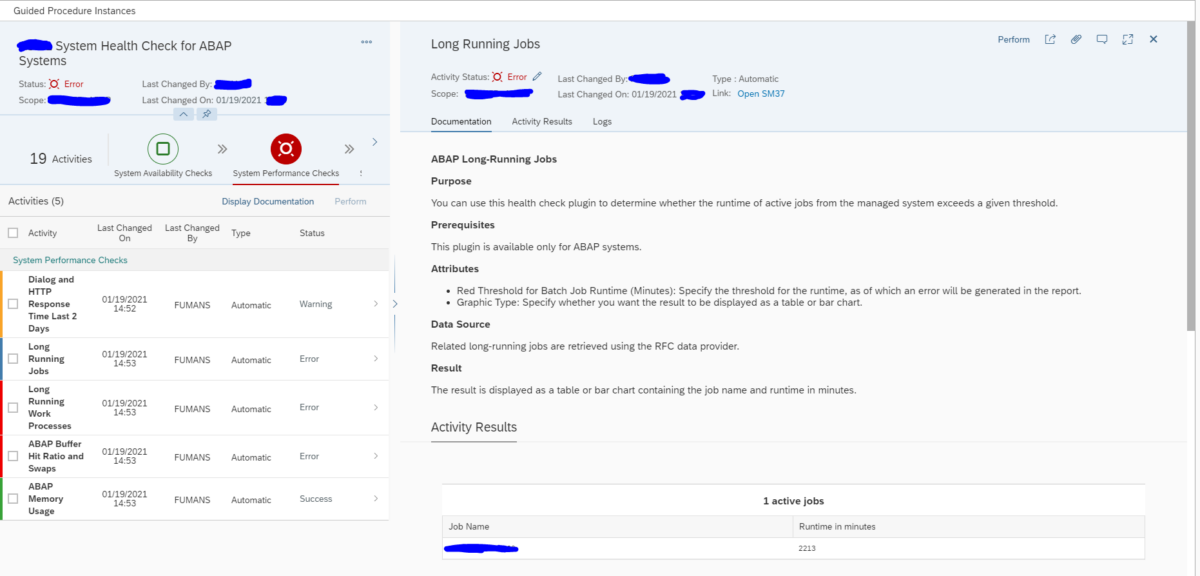Select the System Performance Checks red icon
Viewport: 1200px width, 576px height.
(286, 148)
